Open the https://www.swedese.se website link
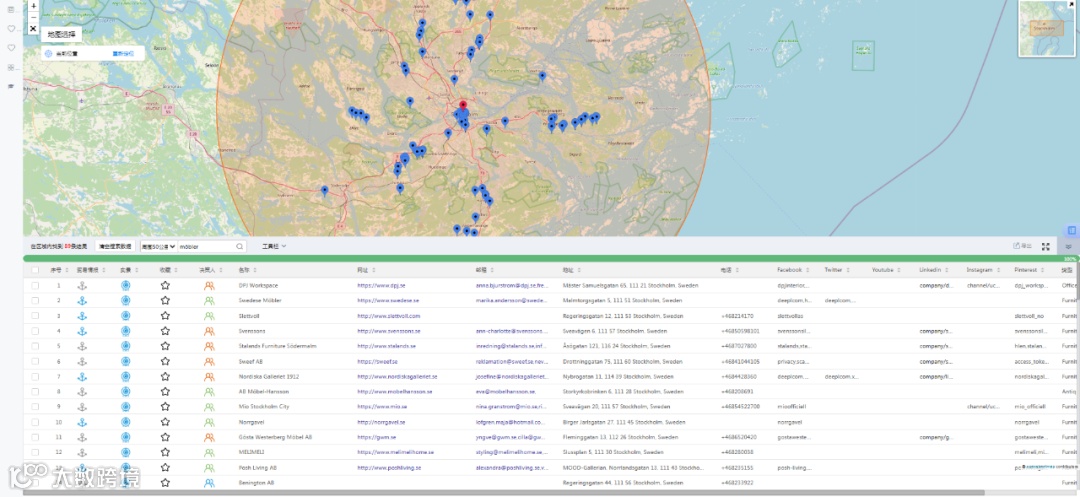Image resolution: width=1080 pixels, height=497 pixels. (x=389, y=300)
